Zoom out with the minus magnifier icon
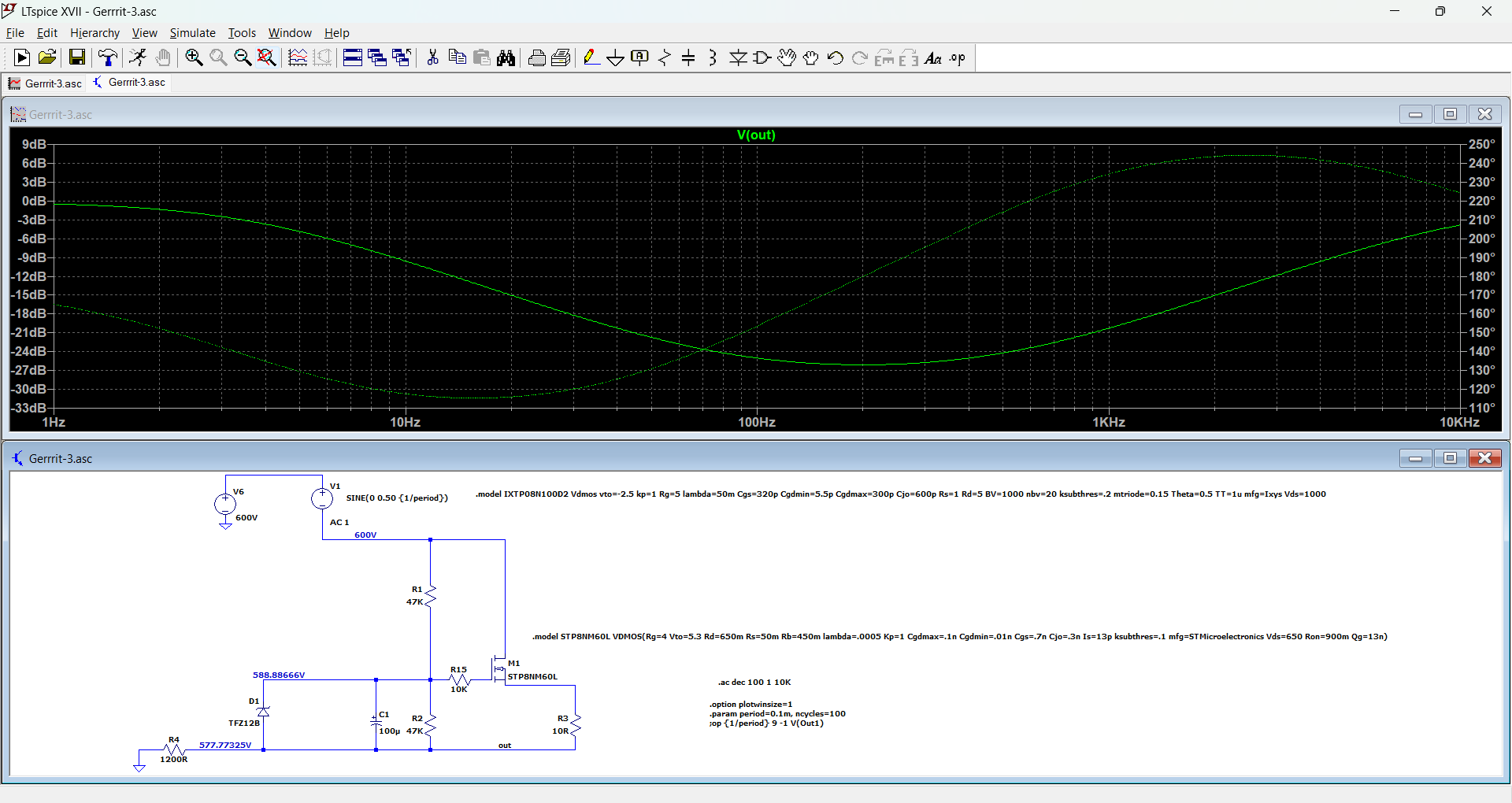The width and height of the screenshot is (1512, 803). (243, 57)
